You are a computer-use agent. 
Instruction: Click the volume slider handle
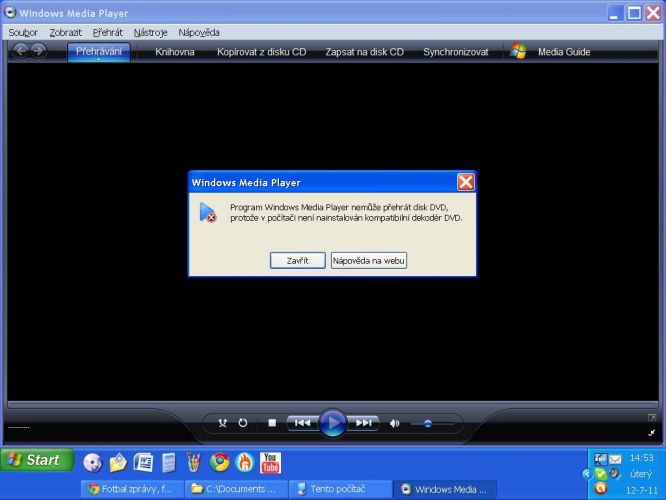[x=428, y=424]
